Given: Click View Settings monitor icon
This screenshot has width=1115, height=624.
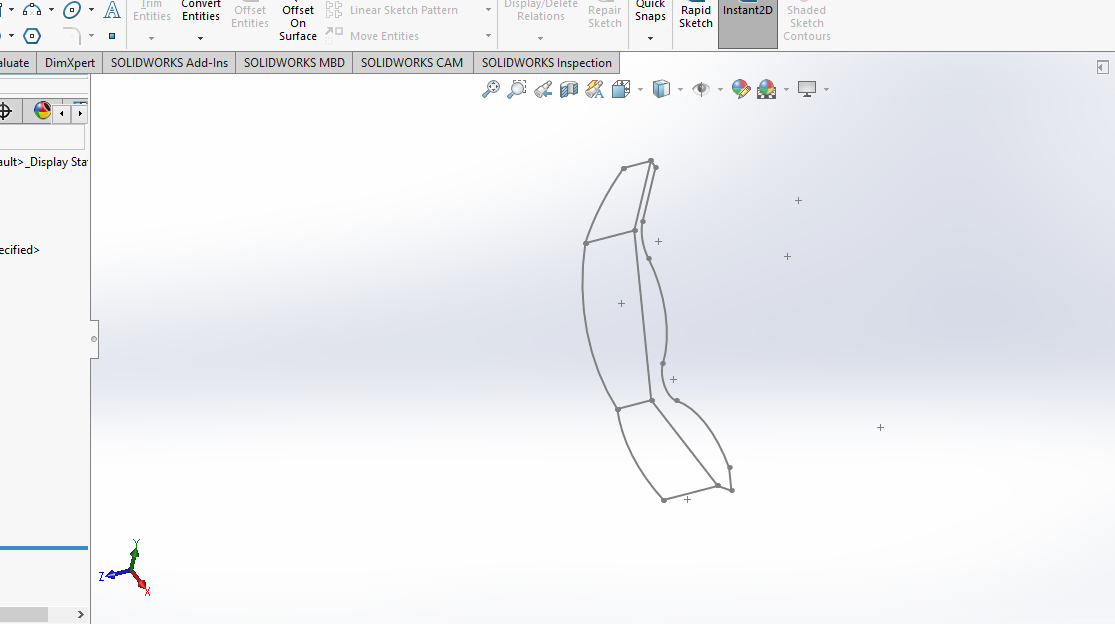Looking at the screenshot, I should [806, 89].
